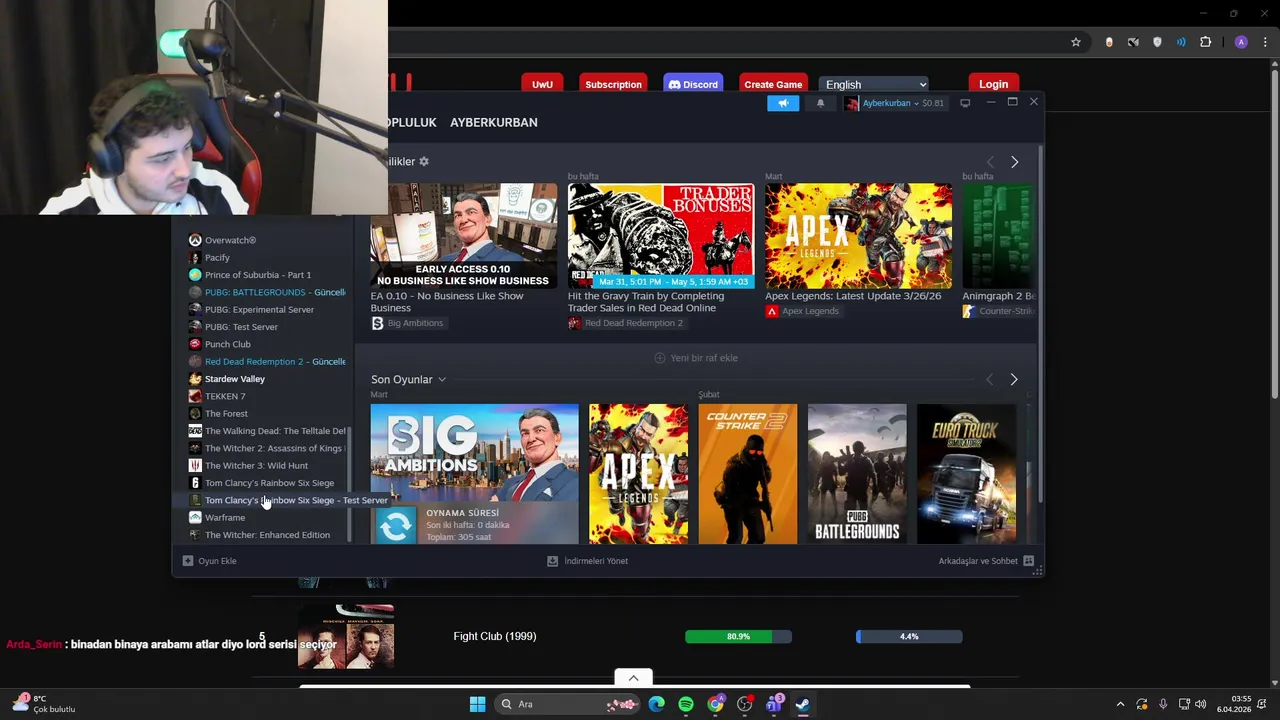Select PUBG: Experimental Server entry

tap(259, 309)
